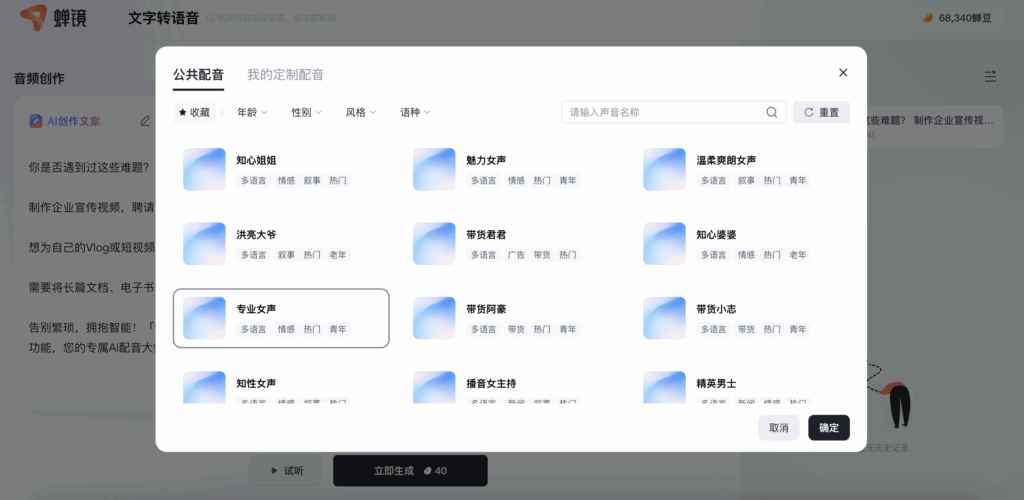
Task: Select the 知性女声 voice avatar
Action: tap(204, 387)
